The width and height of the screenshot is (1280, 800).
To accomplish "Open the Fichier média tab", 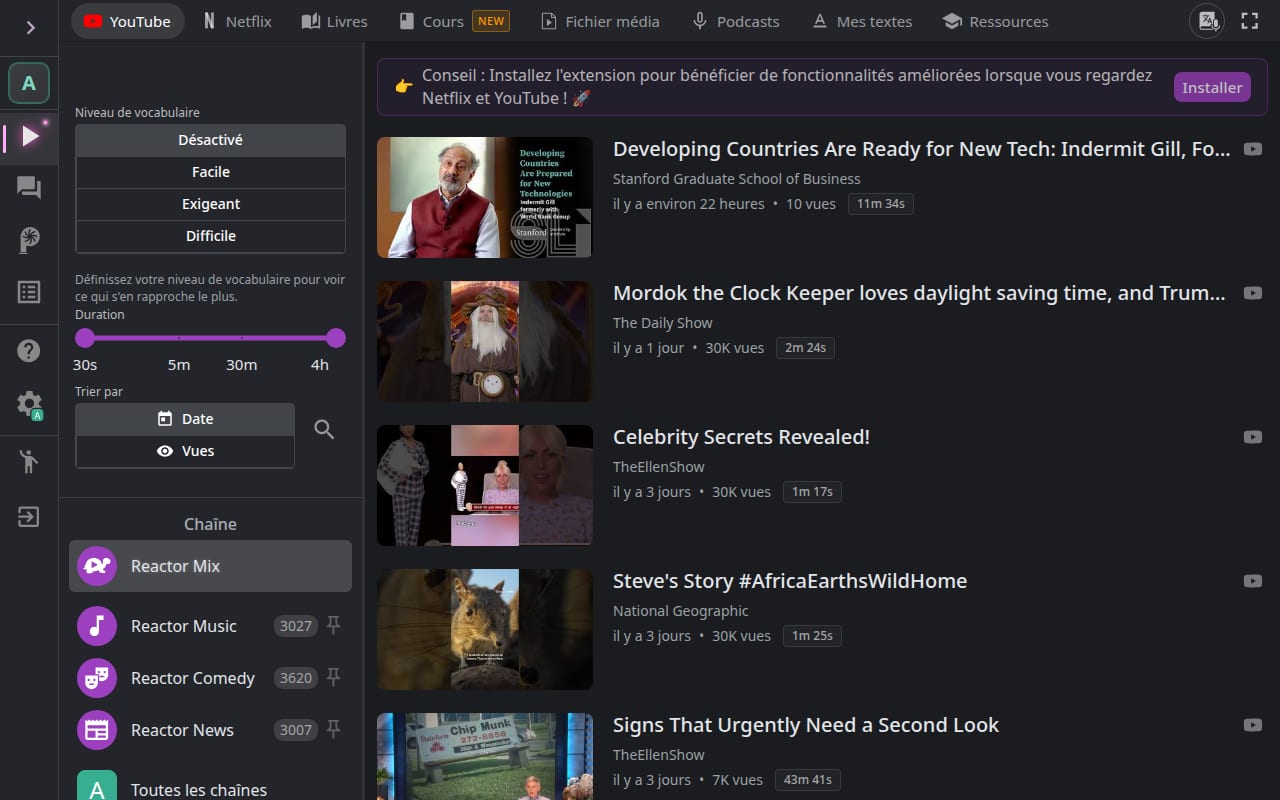I will (600, 21).
